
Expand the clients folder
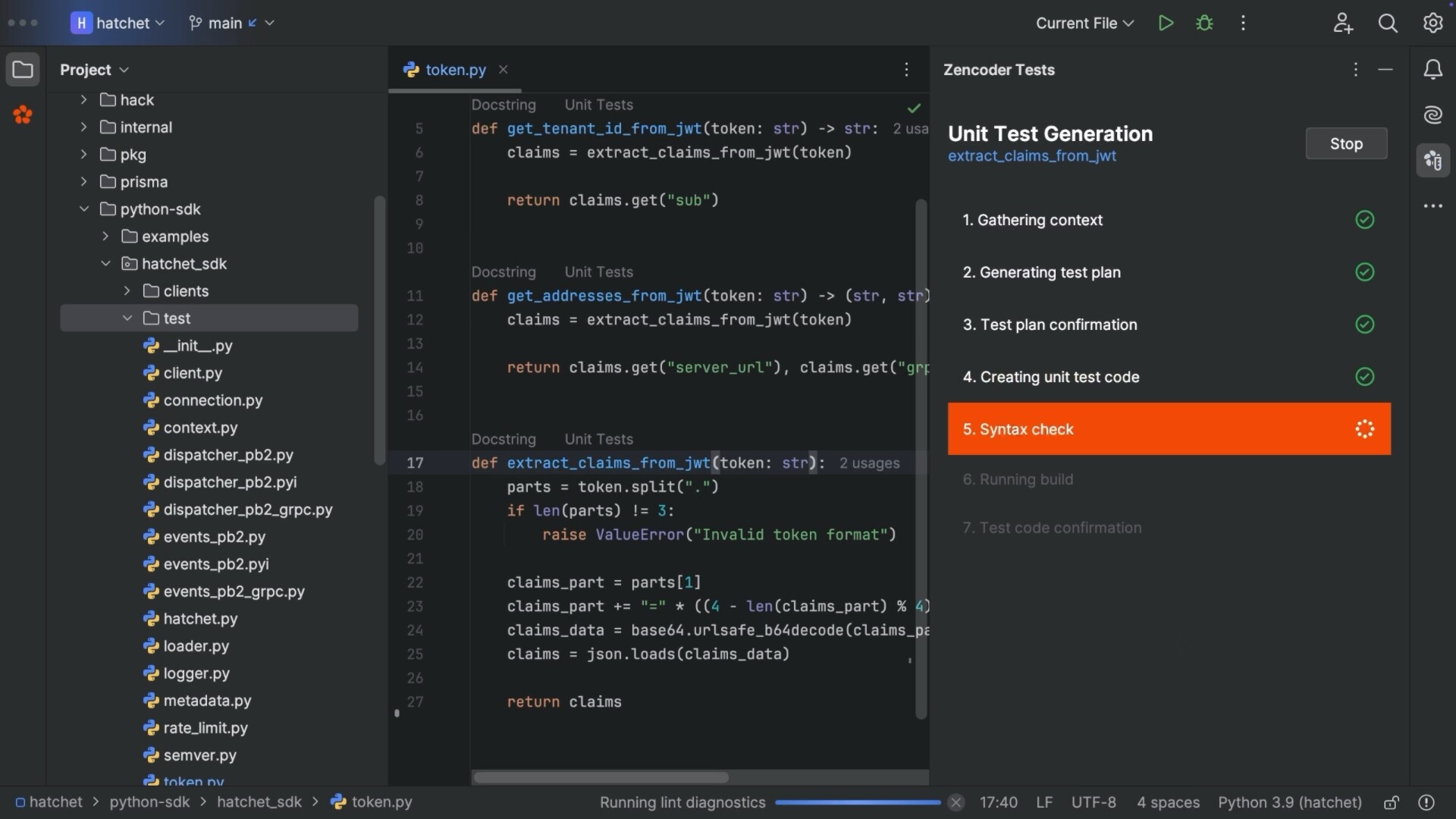[127, 291]
